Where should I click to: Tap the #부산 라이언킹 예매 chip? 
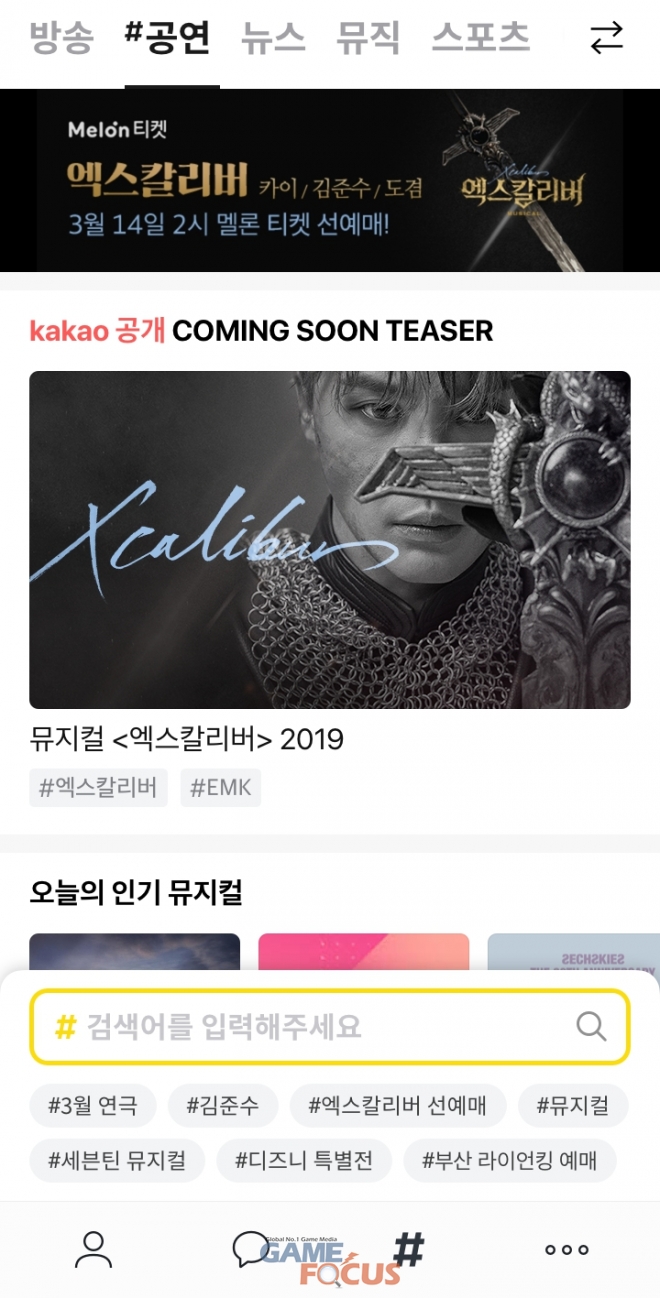click(510, 1161)
